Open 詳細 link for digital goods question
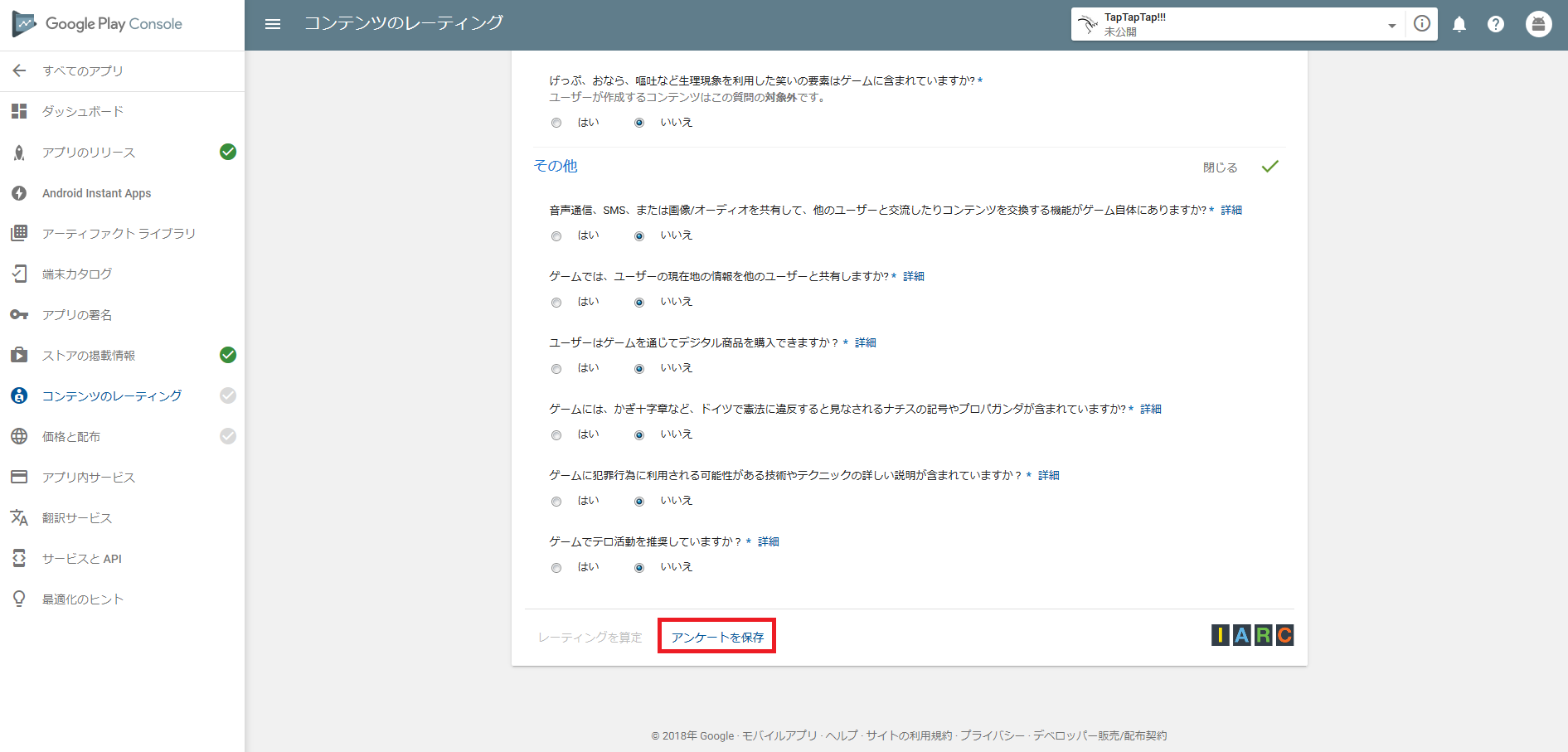The height and width of the screenshot is (752, 1568). (x=866, y=342)
